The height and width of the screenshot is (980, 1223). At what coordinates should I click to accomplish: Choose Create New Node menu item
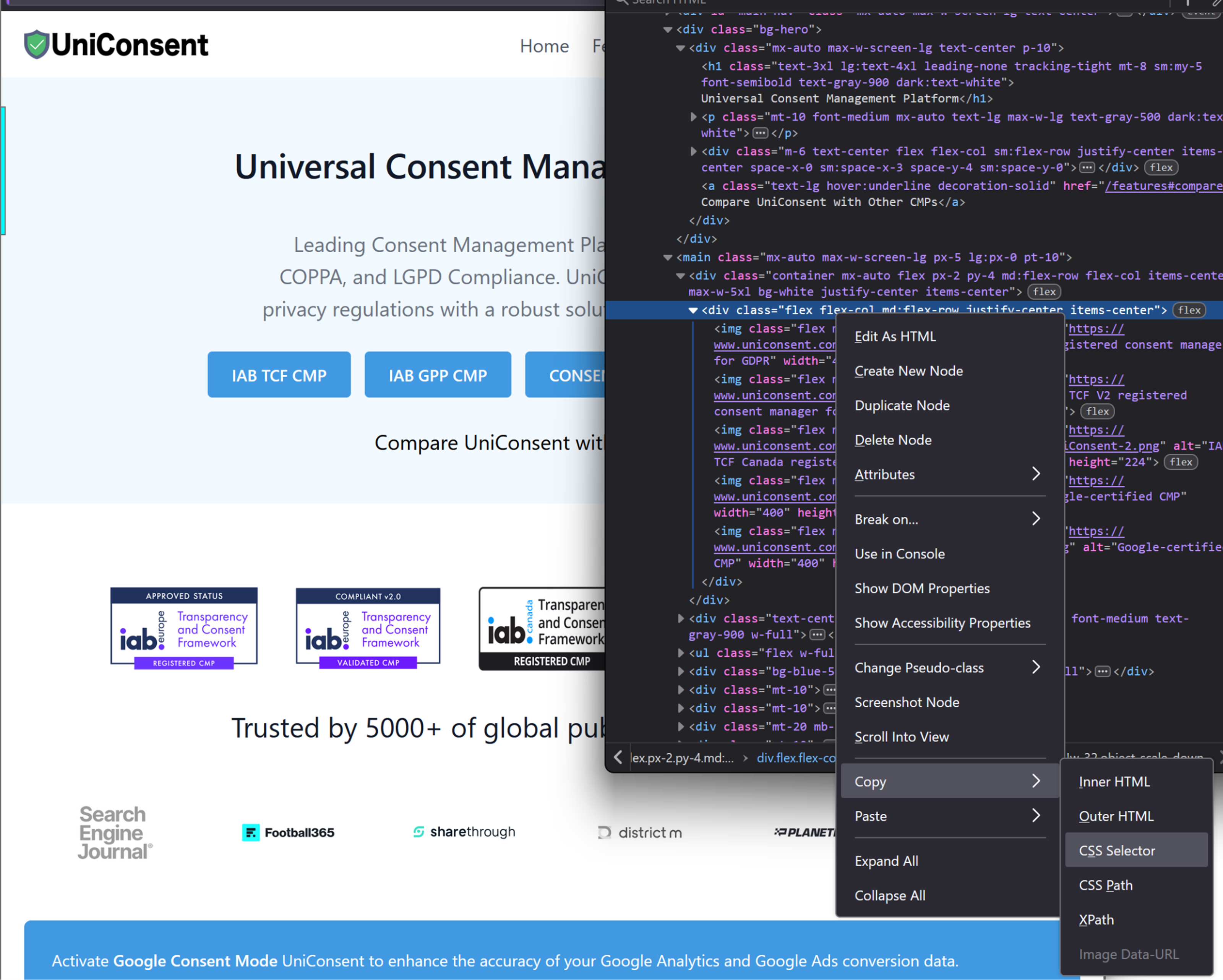point(950,371)
